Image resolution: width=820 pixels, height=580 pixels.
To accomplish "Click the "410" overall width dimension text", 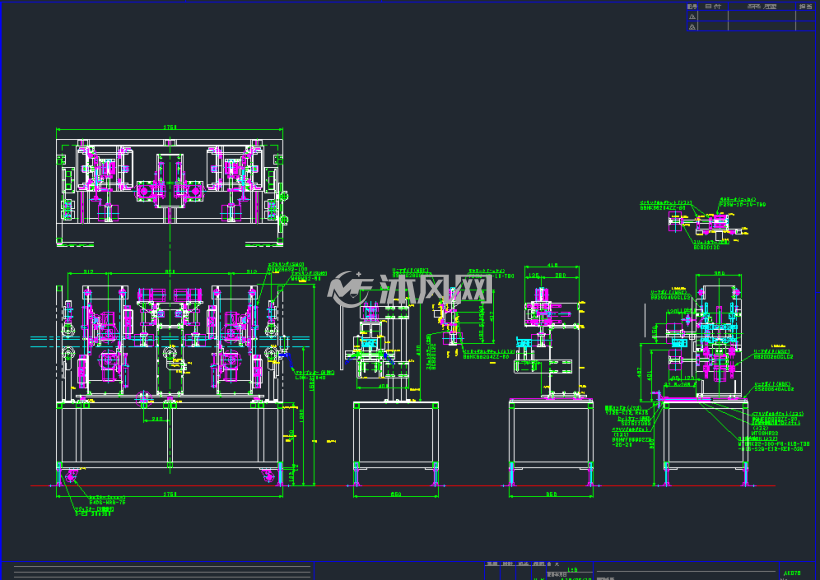I will (552, 266).
